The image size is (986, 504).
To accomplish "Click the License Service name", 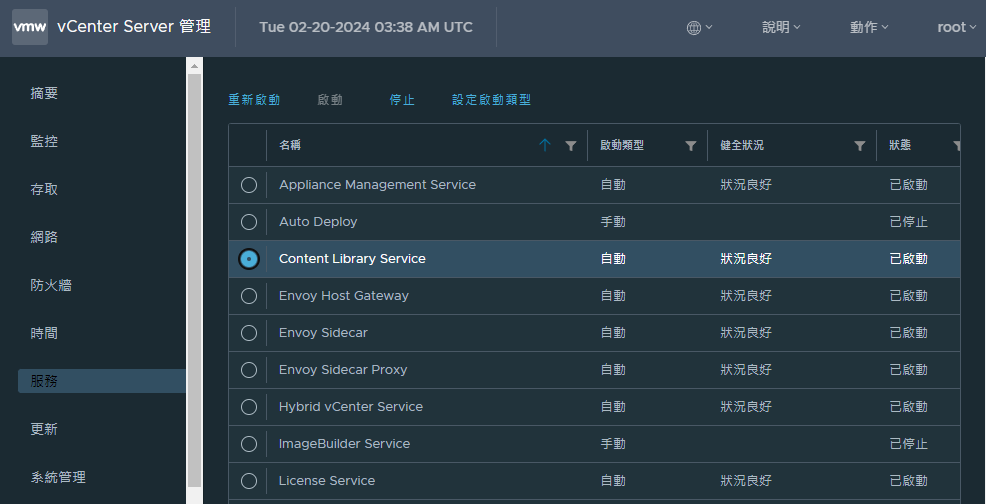I will pyautogui.click(x=327, y=481).
